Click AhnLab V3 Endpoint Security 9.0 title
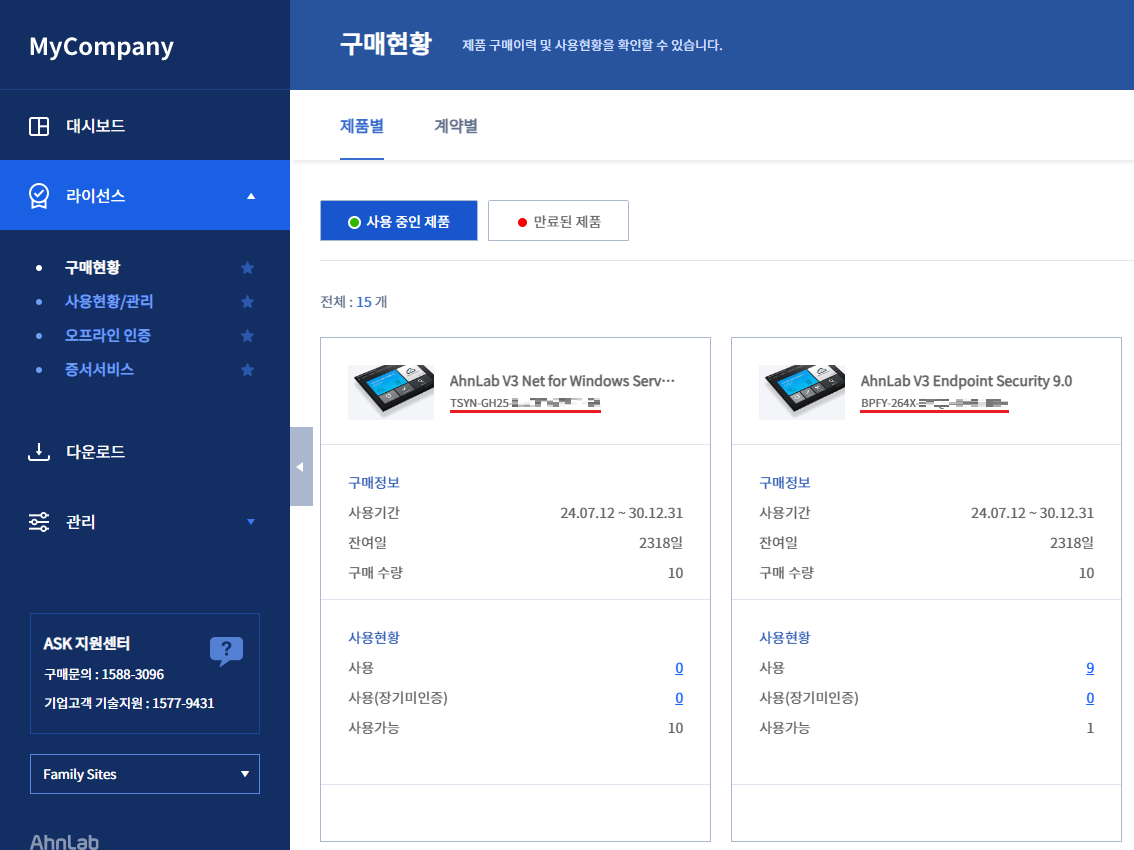The width and height of the screenshot is (1134, 850). 966,381
